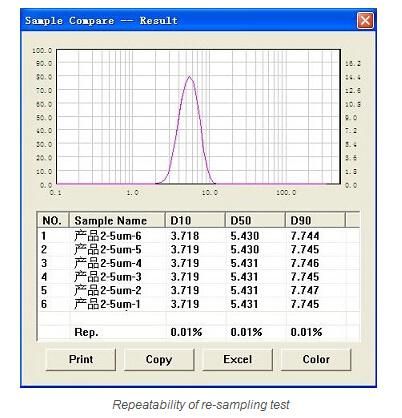Click the Sample Name column header

pyautogui.click(x=117, y=220)
